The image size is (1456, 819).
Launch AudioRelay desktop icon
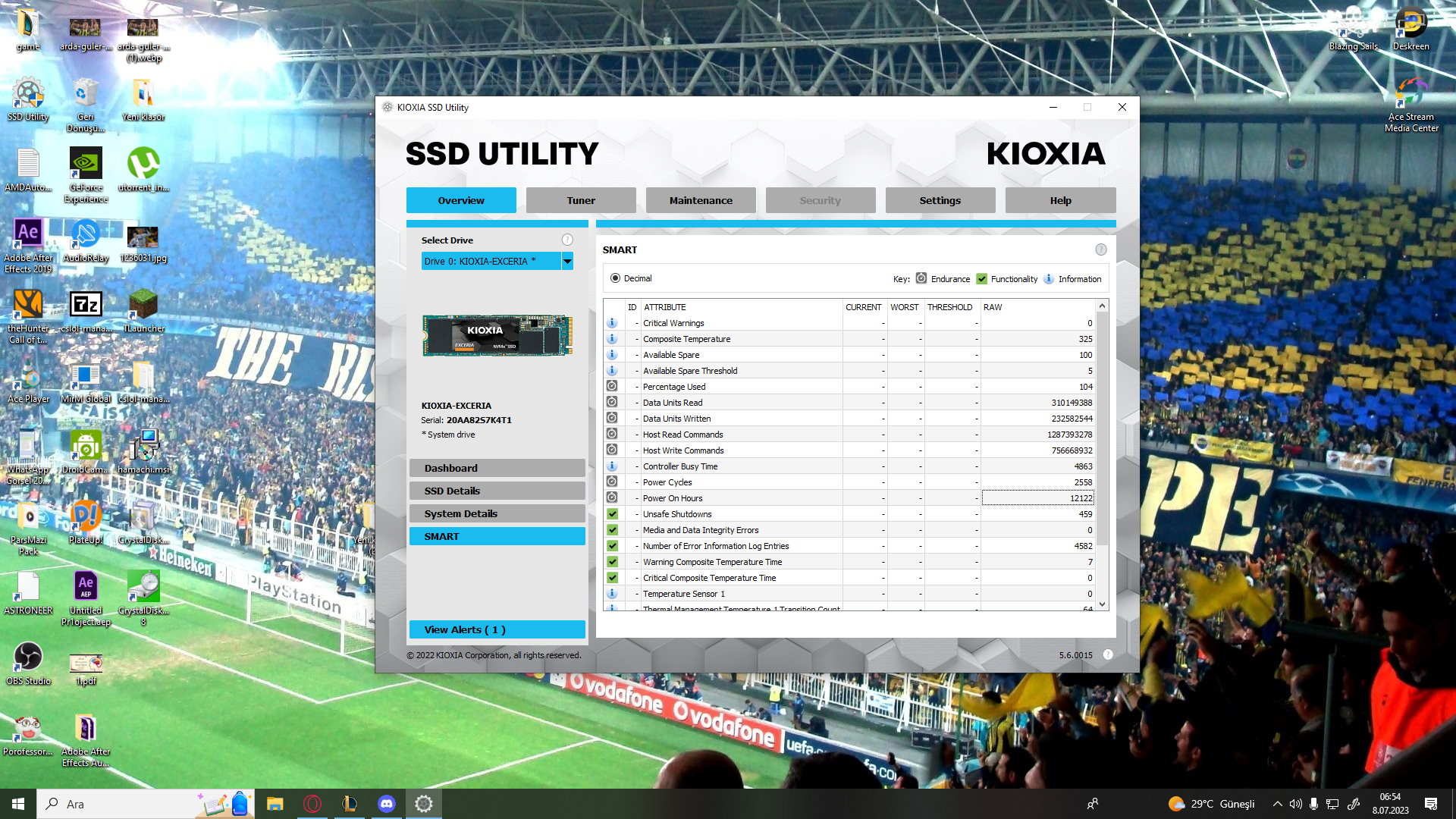86,240
